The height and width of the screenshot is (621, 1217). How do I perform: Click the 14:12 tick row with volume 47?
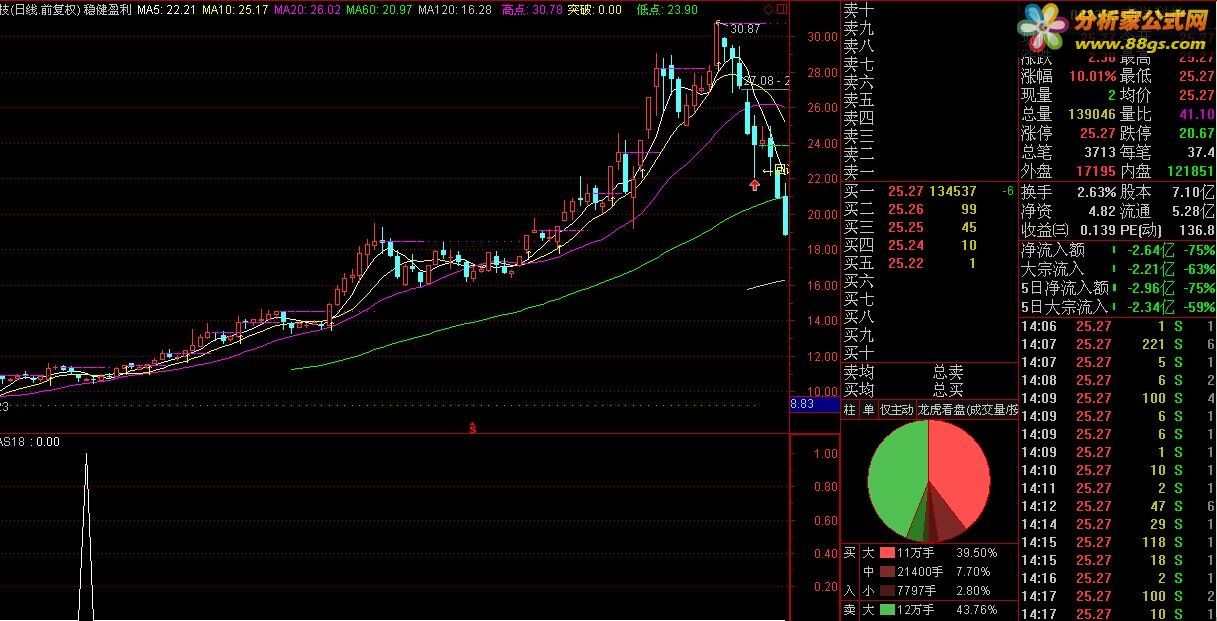click(x=1118, y=506)
